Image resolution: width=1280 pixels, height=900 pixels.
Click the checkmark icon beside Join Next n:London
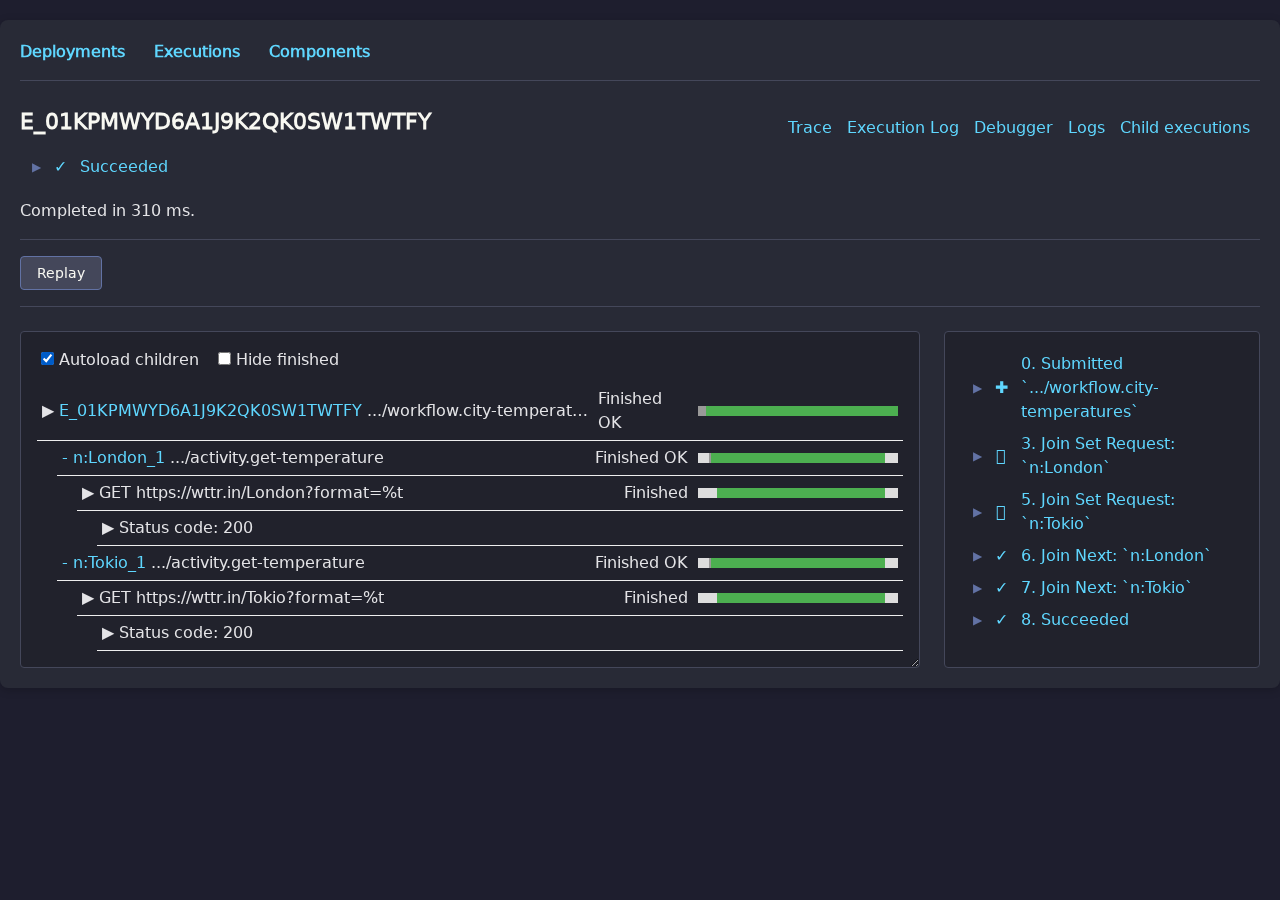1001,555
